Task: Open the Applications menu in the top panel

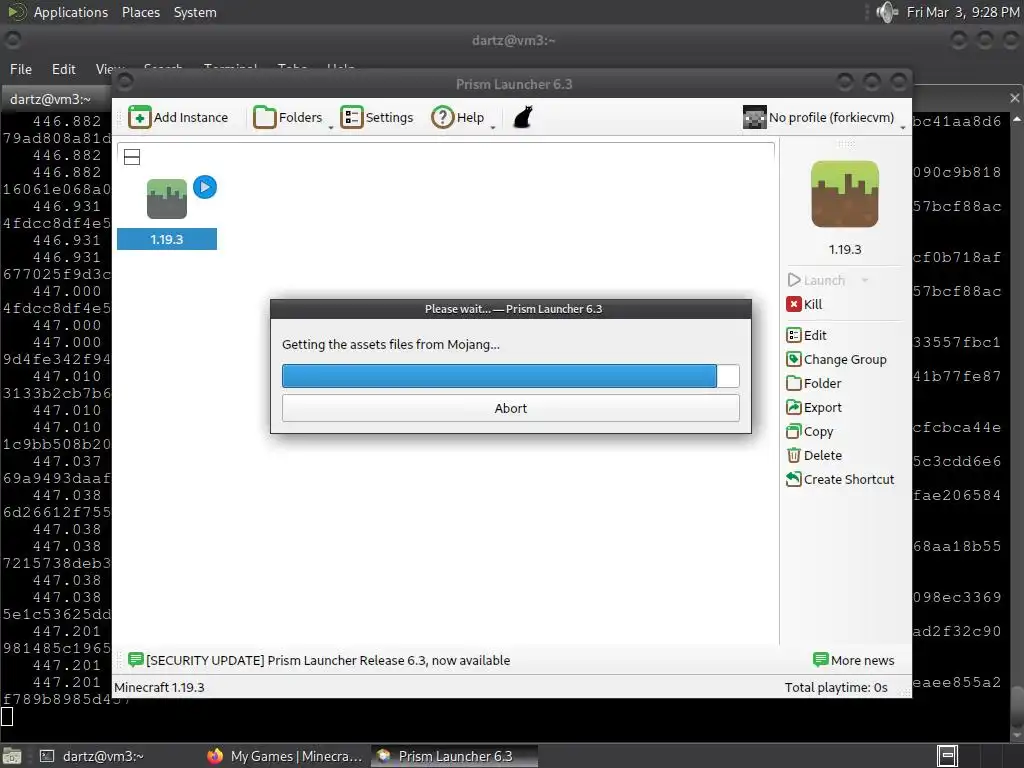Action: coord(71,12)
